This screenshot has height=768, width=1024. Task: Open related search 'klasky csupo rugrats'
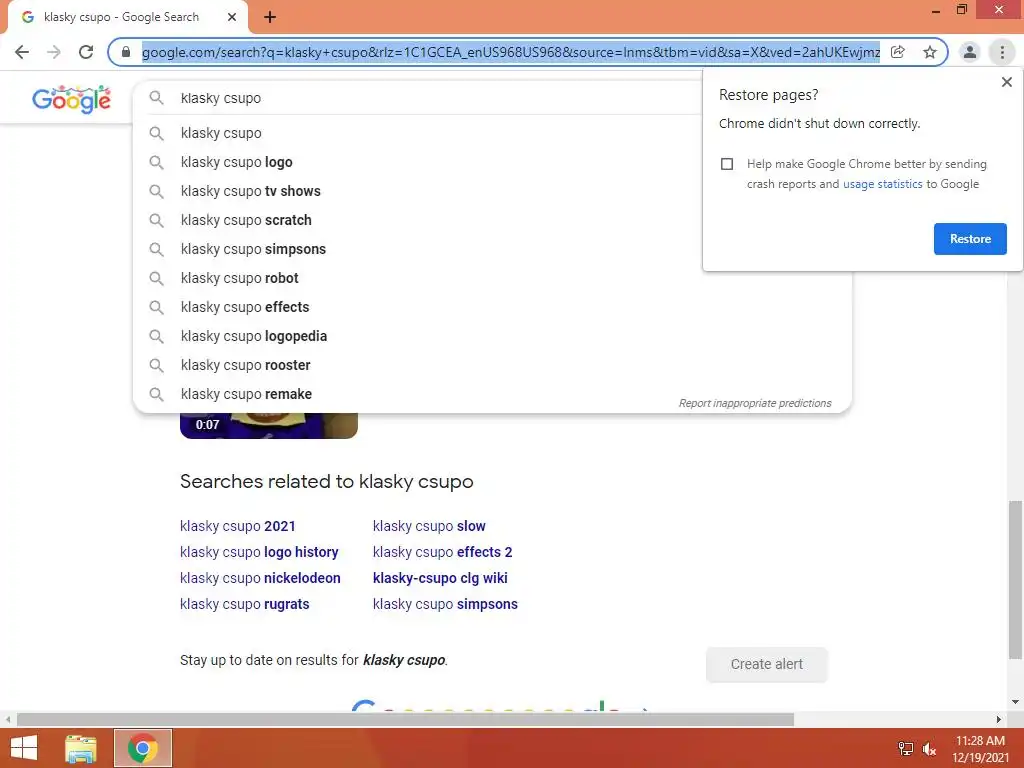pos(245,605)
